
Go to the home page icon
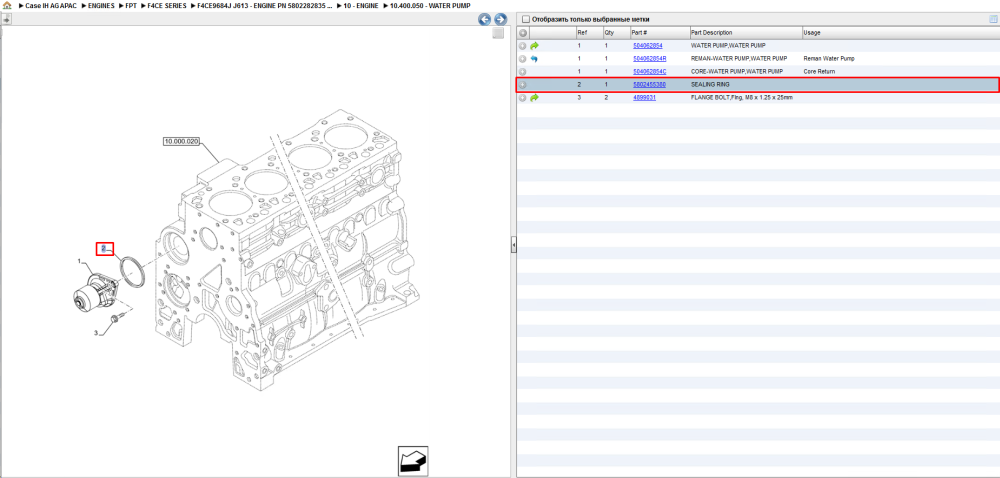pyautogui.click(x=6, y=5)
